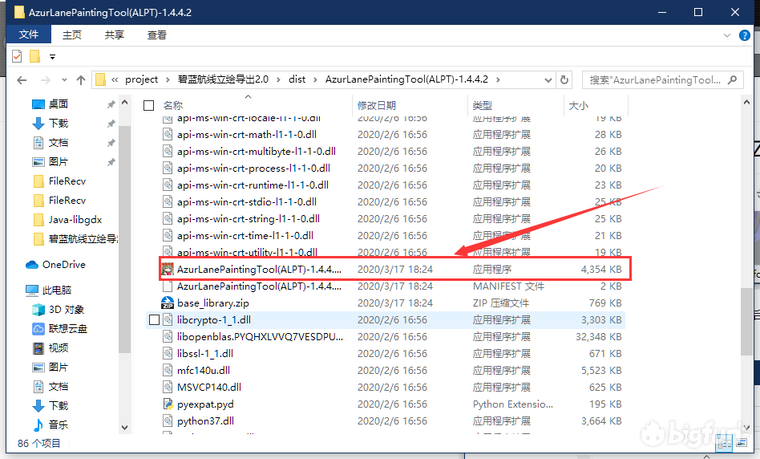This screenshot has height=459, width=760.
Task: Click the AzurLanePaintingTool exe program icon
Action: [168, 269]
